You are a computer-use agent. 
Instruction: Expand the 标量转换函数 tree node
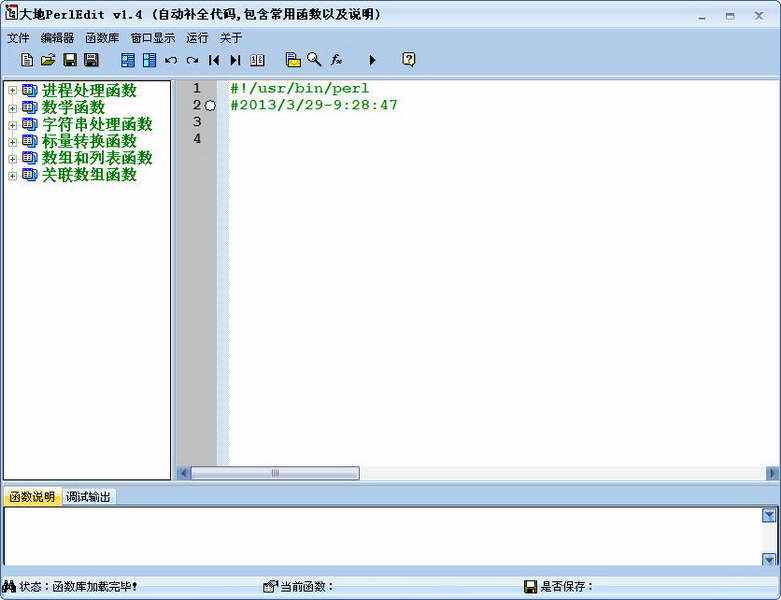point(12,141)
